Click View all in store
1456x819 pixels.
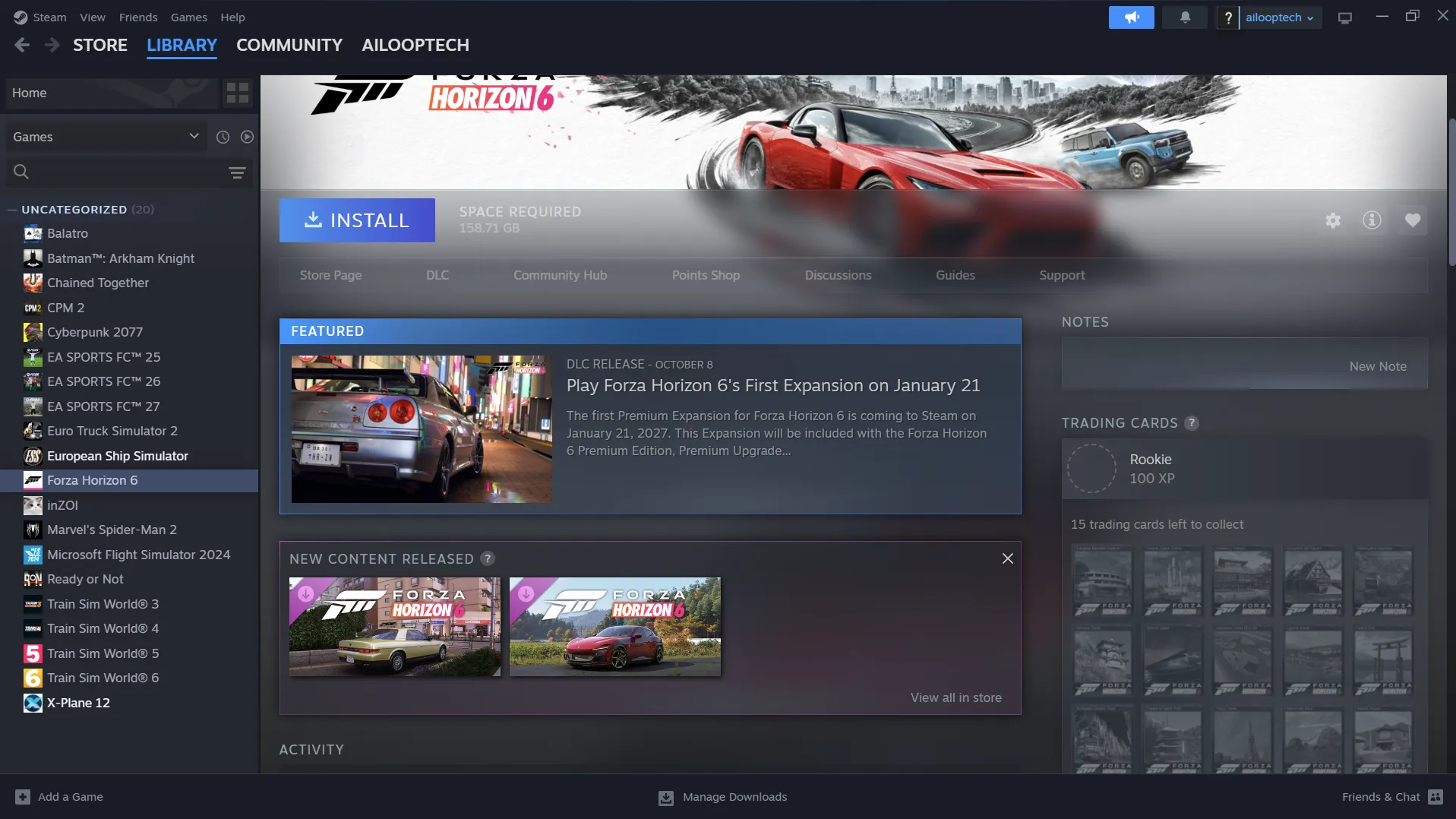pyautogui.click(x=955, y=697)
